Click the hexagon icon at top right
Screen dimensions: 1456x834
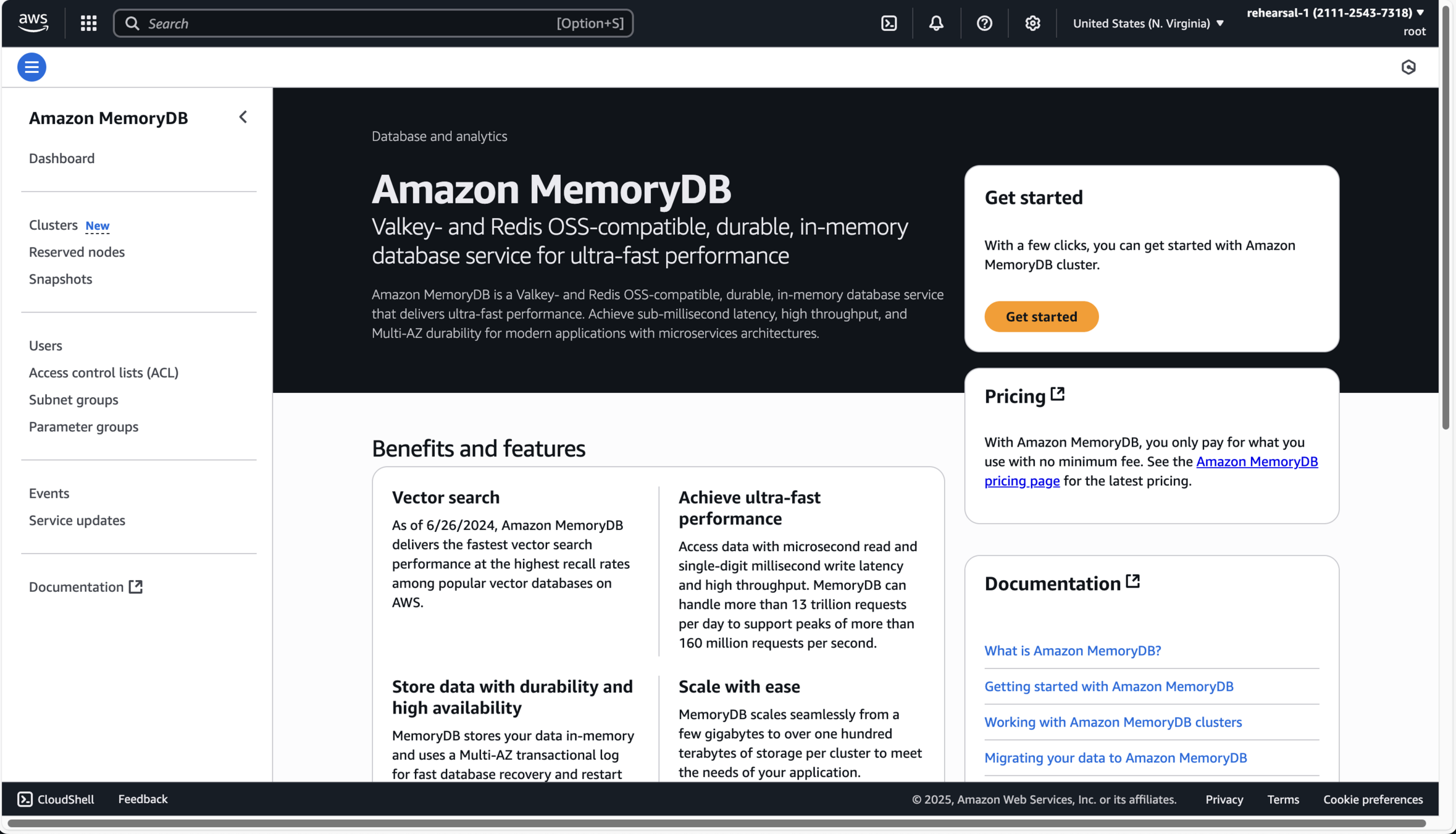1408,67
